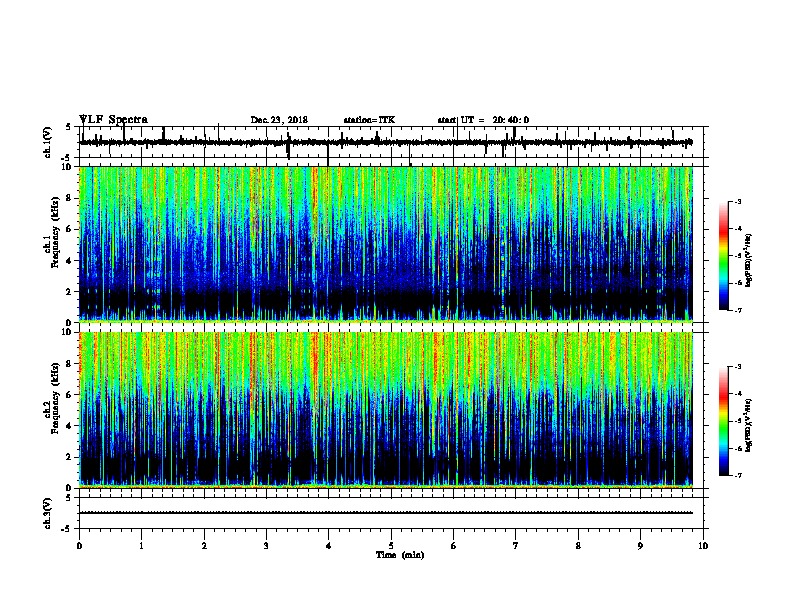The image size is (792, 612).
Task: Click the "6" kHz tick on ch.2 frequency axis
Action: [x=71, y=395]
